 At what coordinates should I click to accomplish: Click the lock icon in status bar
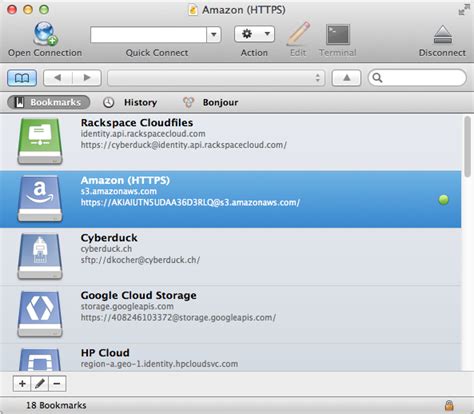click(449, 405)
